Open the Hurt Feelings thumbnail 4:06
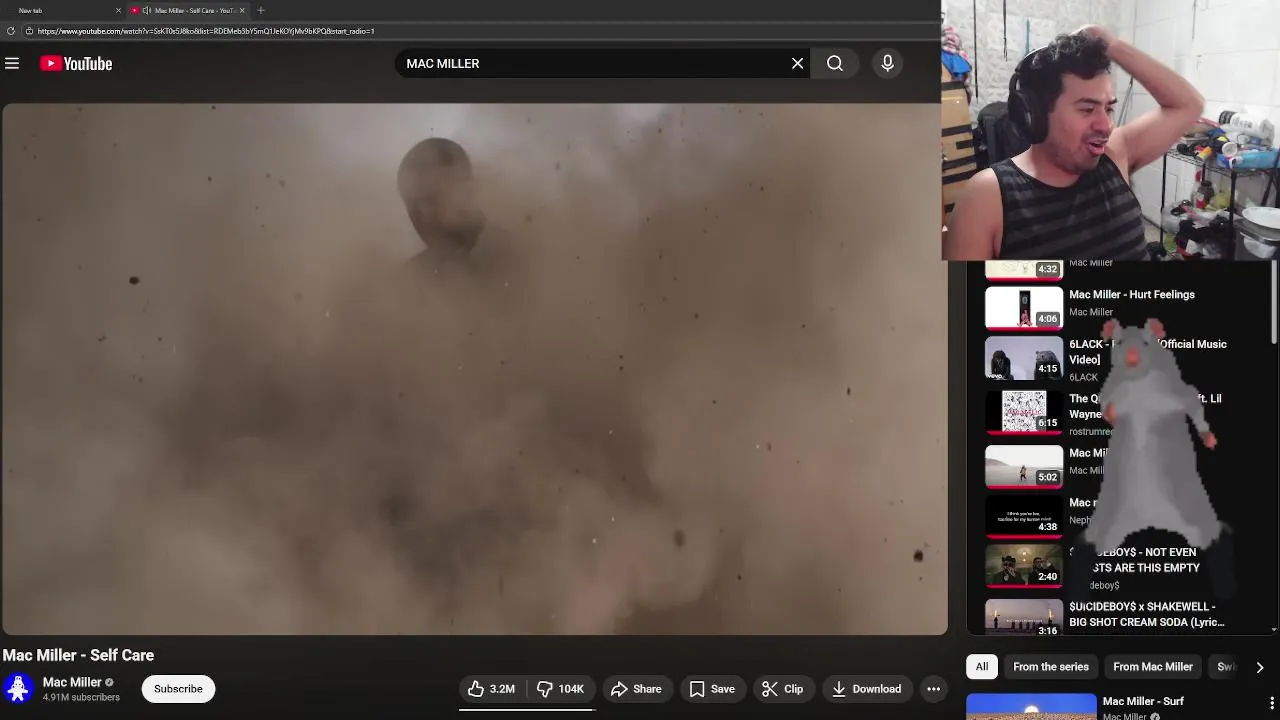The width and height of the screenshot is (1280, 720). pyautogui.click(x=1024, y=308)
